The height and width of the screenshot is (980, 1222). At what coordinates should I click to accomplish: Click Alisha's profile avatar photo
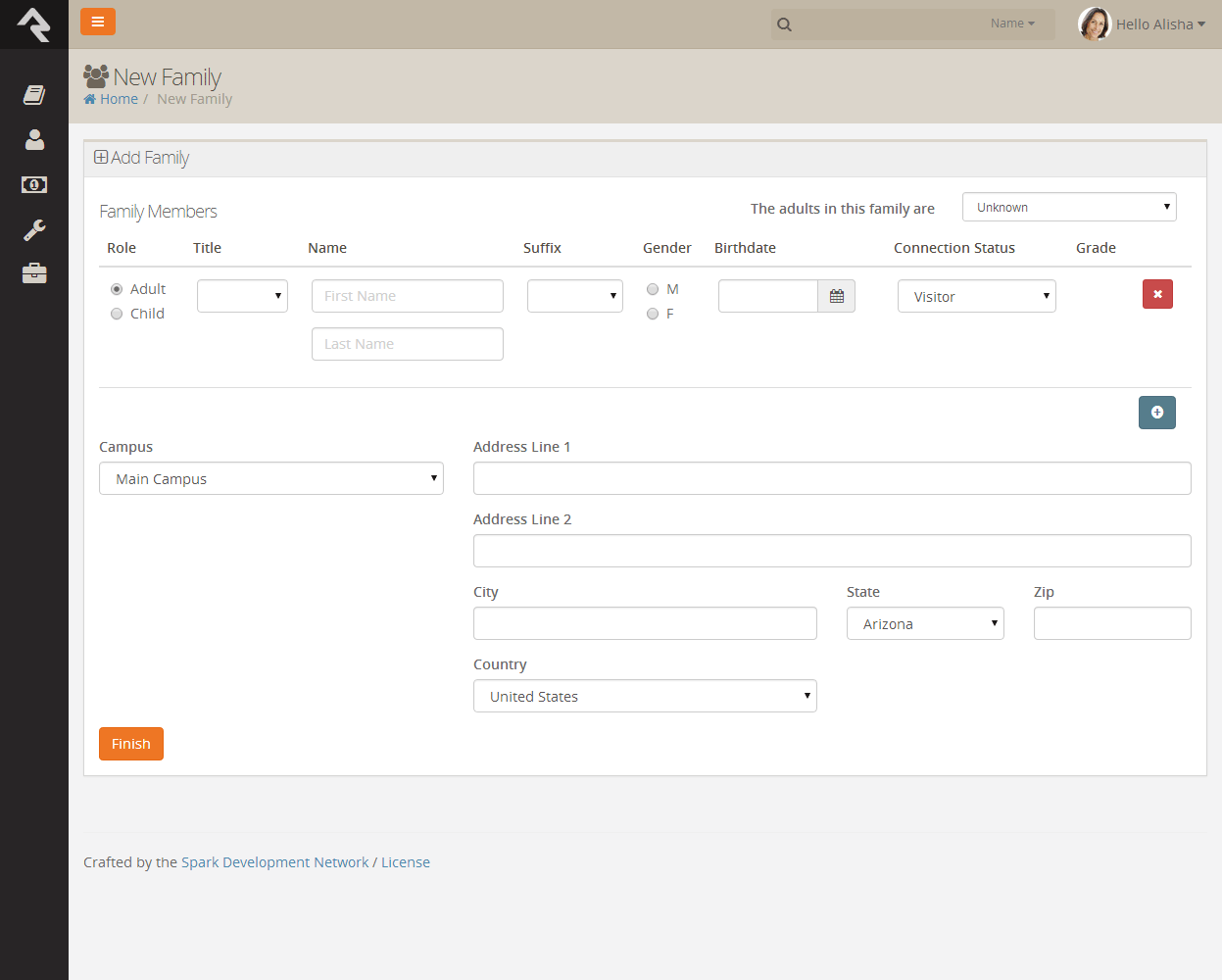coord(1094,24)
